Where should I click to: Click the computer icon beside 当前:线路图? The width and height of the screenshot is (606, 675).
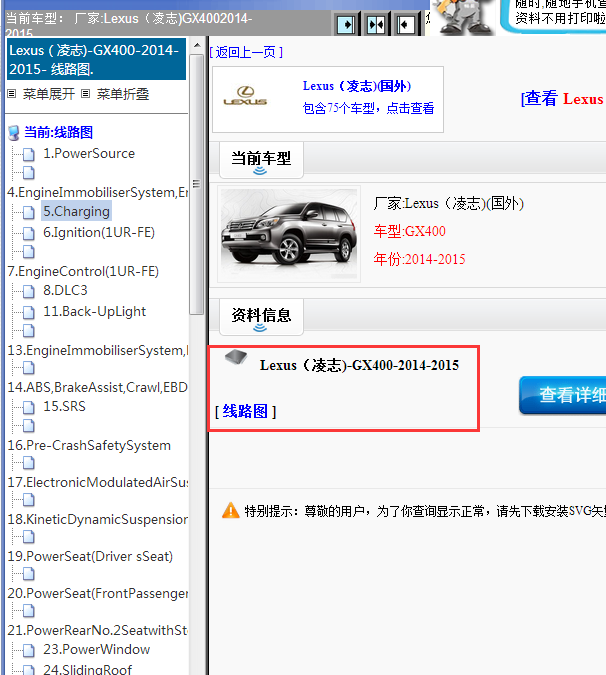(x=14, y=133)
